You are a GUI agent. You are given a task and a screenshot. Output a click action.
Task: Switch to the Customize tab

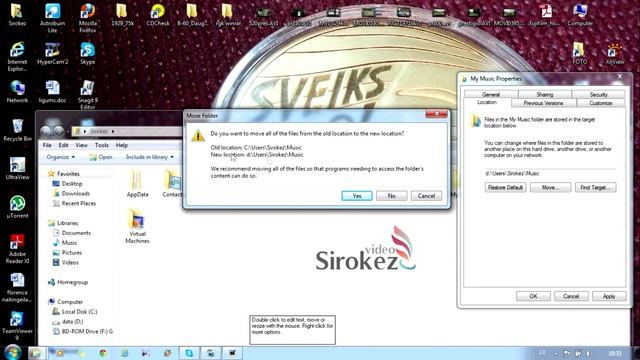601,103
